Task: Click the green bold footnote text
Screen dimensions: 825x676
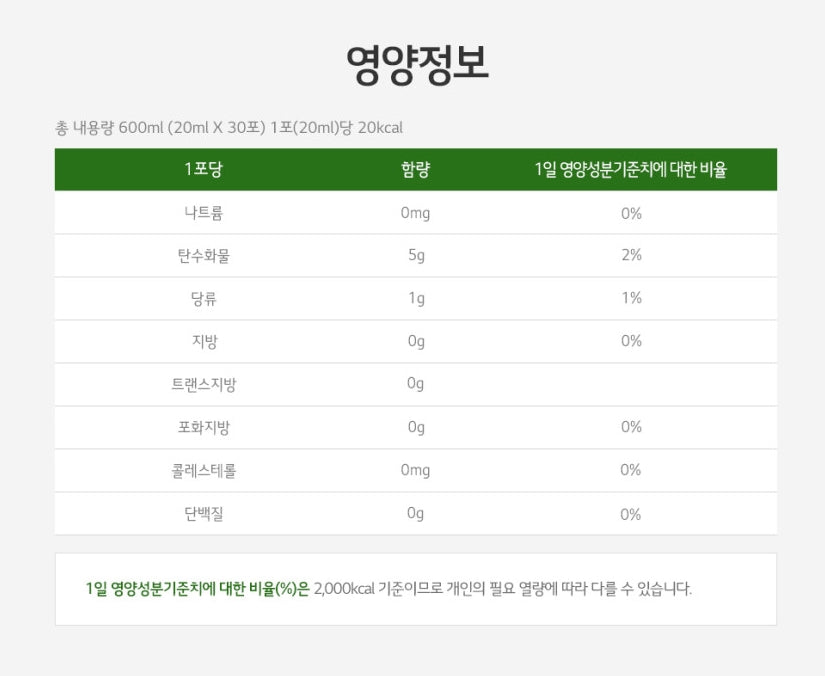Action: pyautogui.click(x=197, y=589)
